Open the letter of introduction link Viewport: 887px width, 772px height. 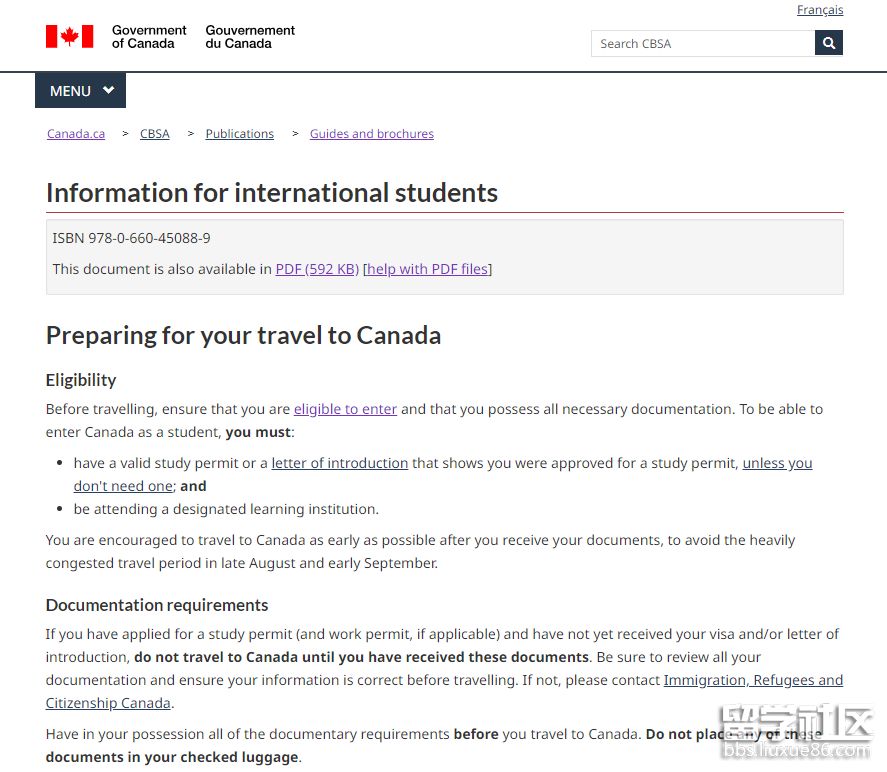pyautogui.click(x=340, y=463)
